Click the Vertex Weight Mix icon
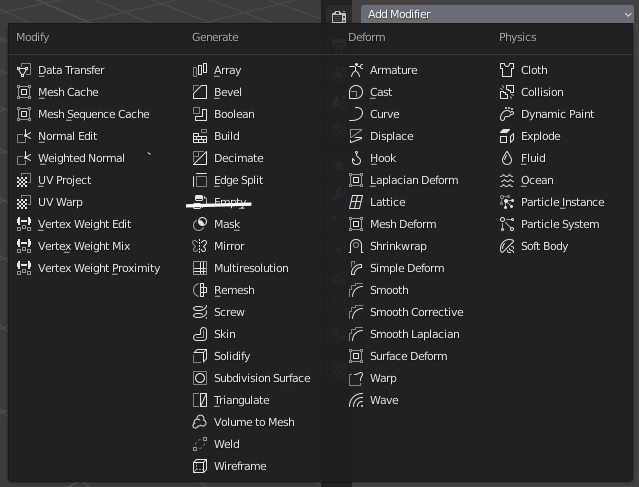This screenshot has width=639, height=487. point(24,246)
